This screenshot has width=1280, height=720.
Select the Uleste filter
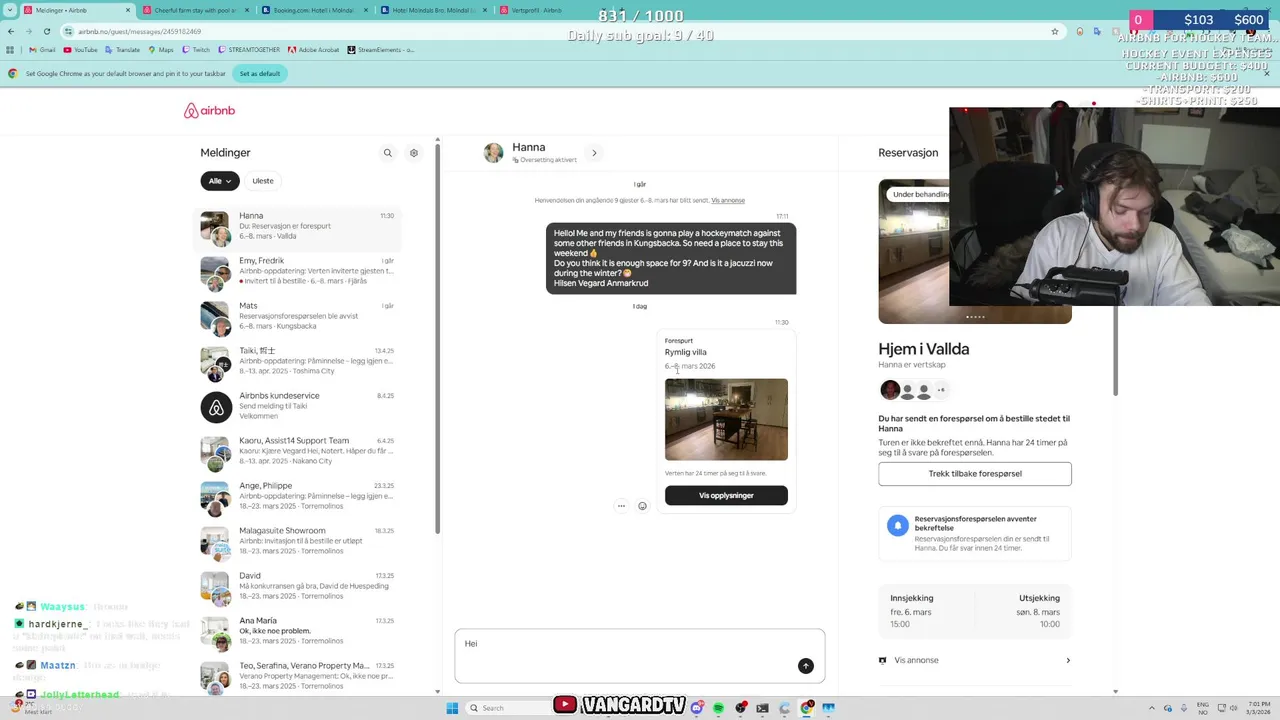pyautogui.click(x=263, y=181)
